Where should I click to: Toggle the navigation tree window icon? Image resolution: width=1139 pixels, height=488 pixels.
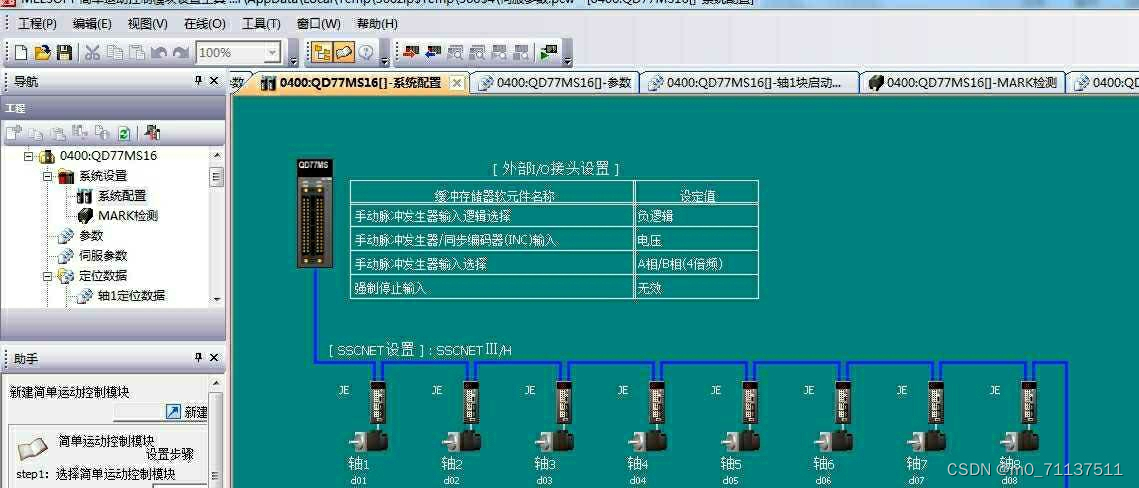tap(322, 52)
